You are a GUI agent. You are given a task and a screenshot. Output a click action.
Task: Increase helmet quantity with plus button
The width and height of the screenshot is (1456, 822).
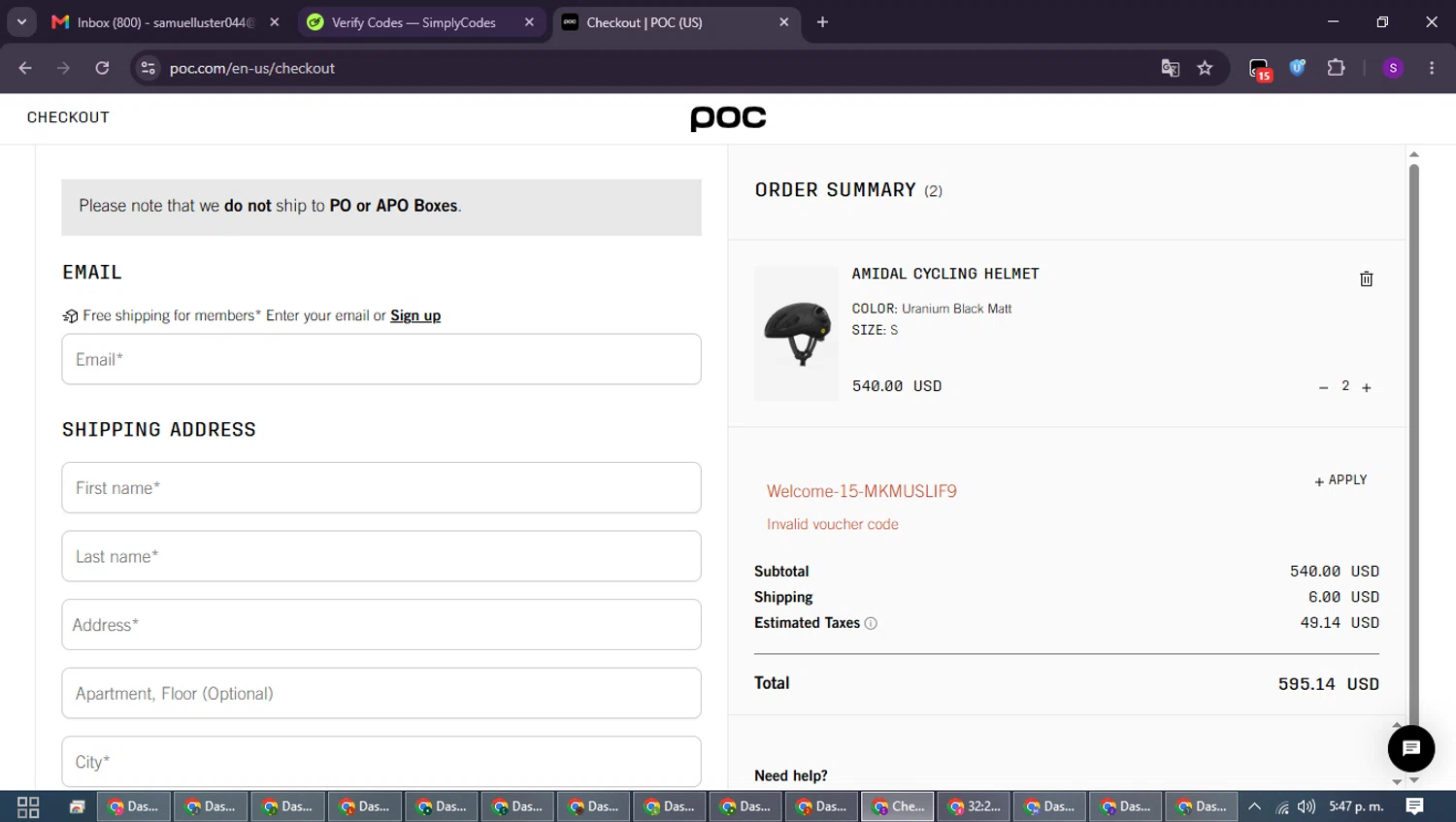pyautogui.click(x=1366, y=387)
